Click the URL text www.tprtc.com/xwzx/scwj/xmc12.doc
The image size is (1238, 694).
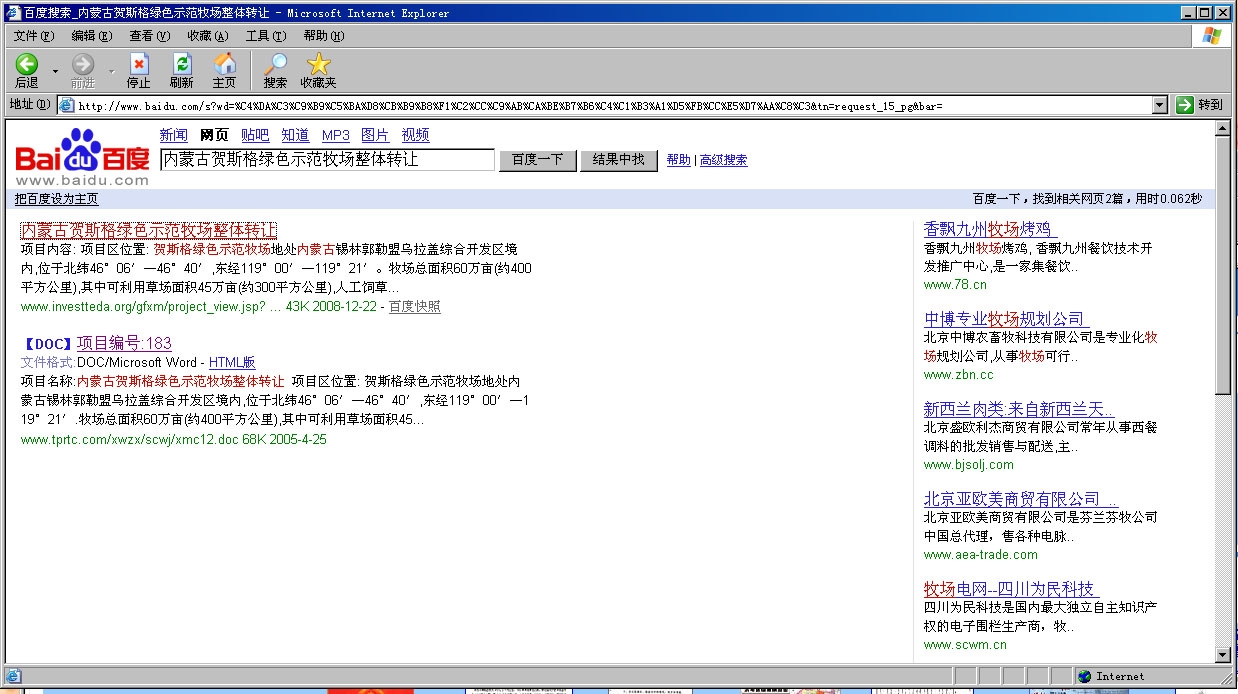[x=129, y=439]
